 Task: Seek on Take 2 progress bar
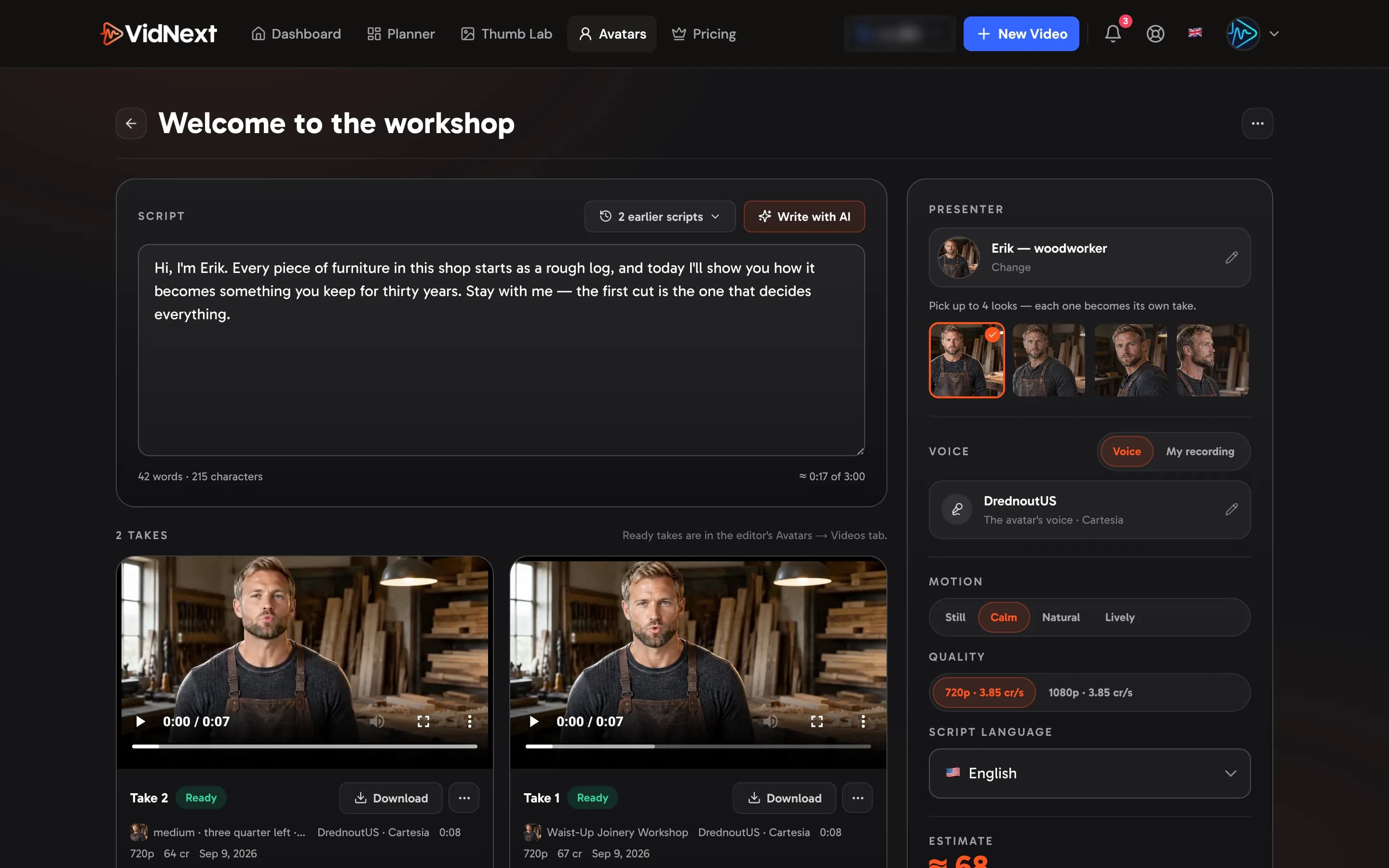[304, 746]
